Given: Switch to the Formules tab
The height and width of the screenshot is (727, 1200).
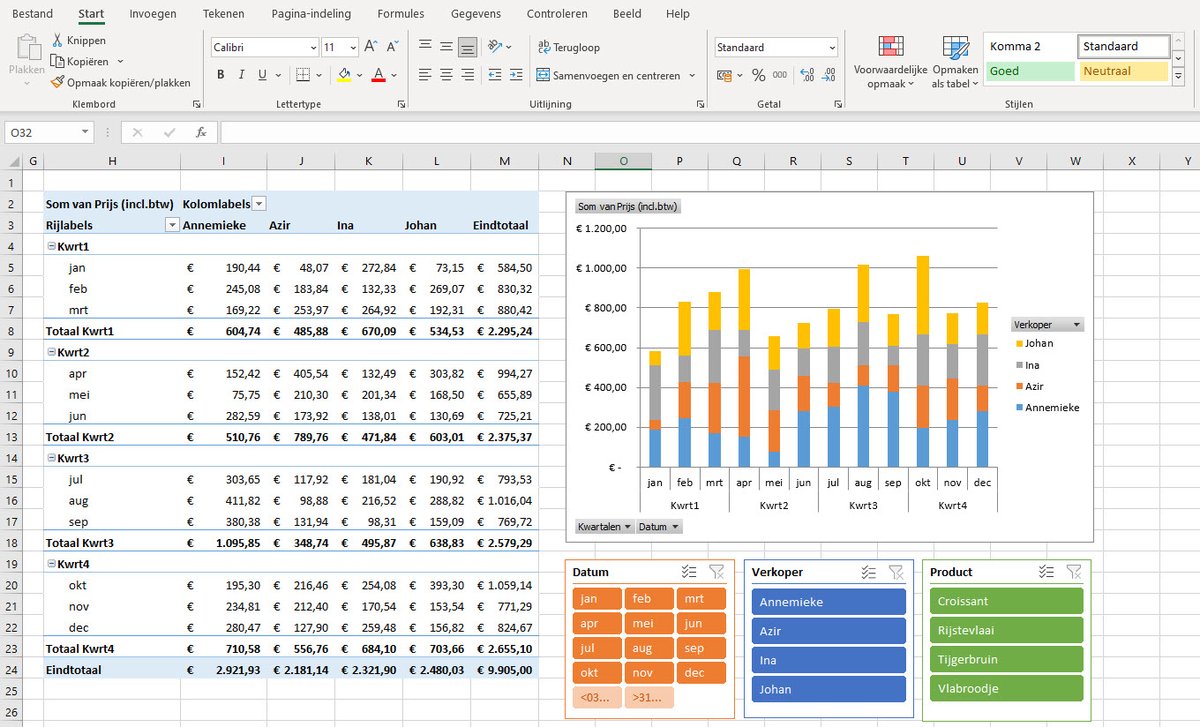Looking at the screenshot, I should click(x=400, y=14).
